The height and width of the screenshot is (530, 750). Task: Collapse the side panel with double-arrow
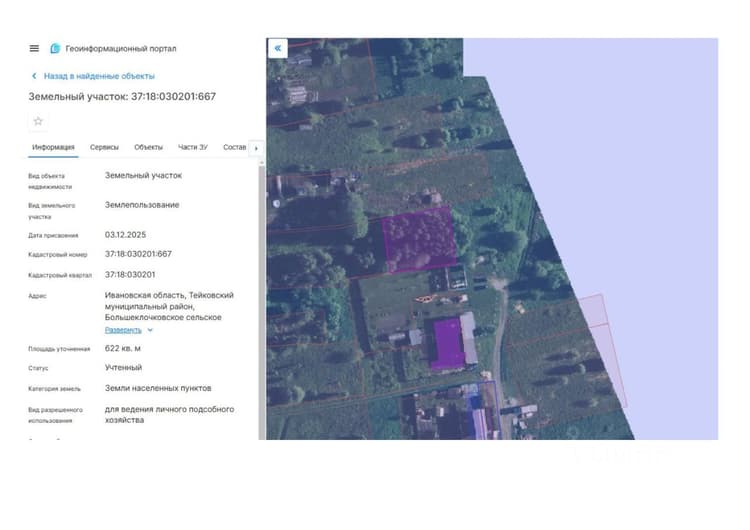coord(278,48)
